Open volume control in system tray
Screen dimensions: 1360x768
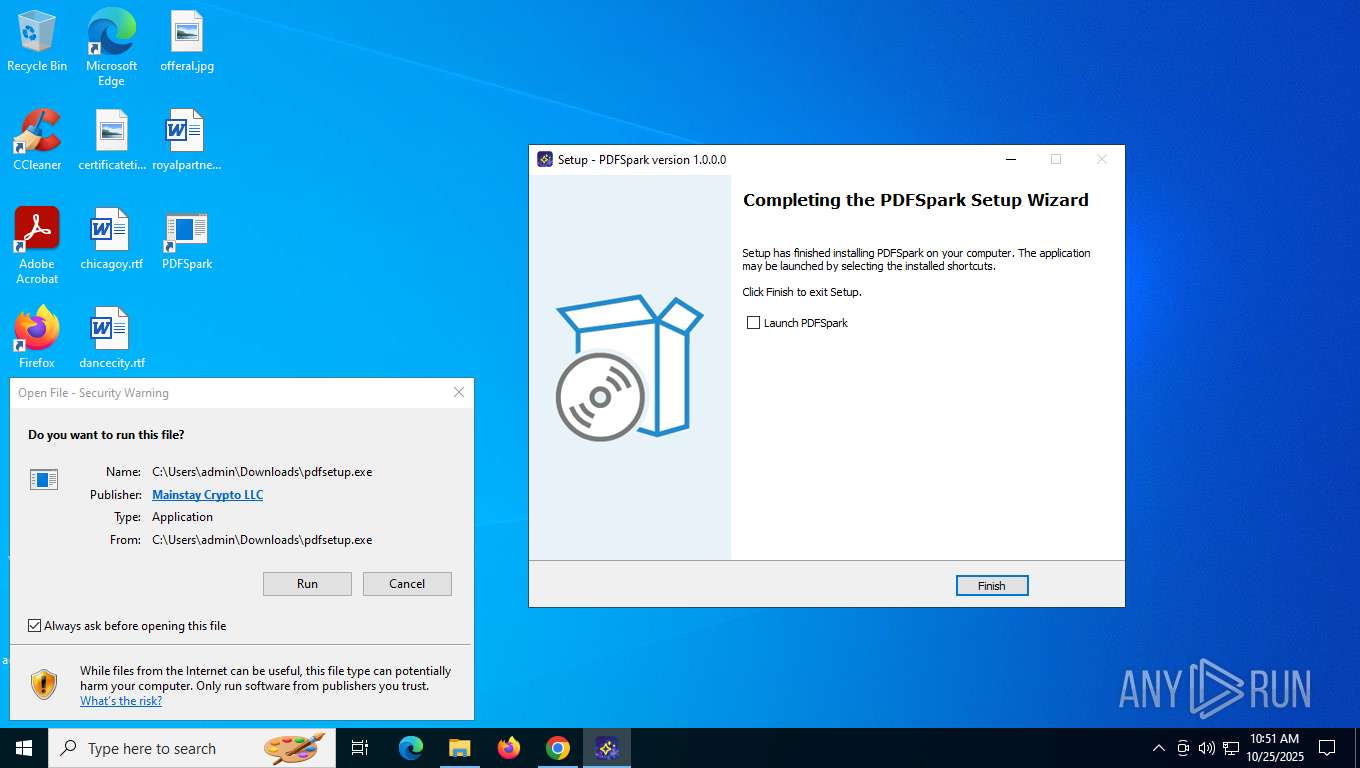[1207, 748]
